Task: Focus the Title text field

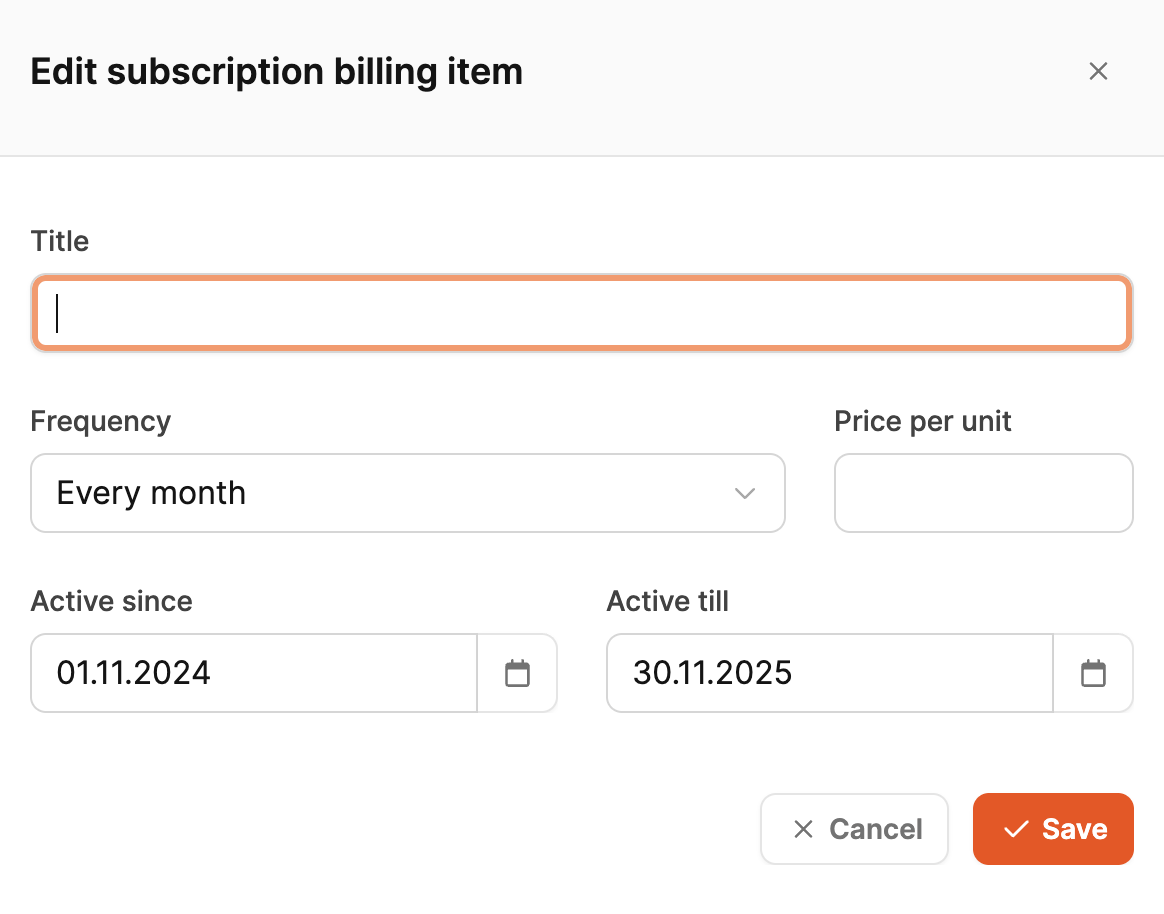Action: coord(581,313)
